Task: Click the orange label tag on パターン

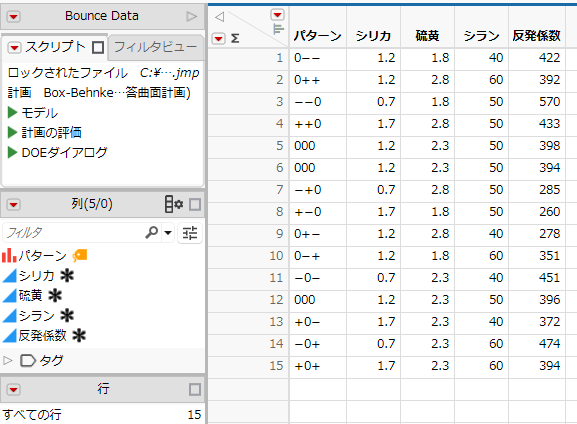Action: click(x=79, y=255)
